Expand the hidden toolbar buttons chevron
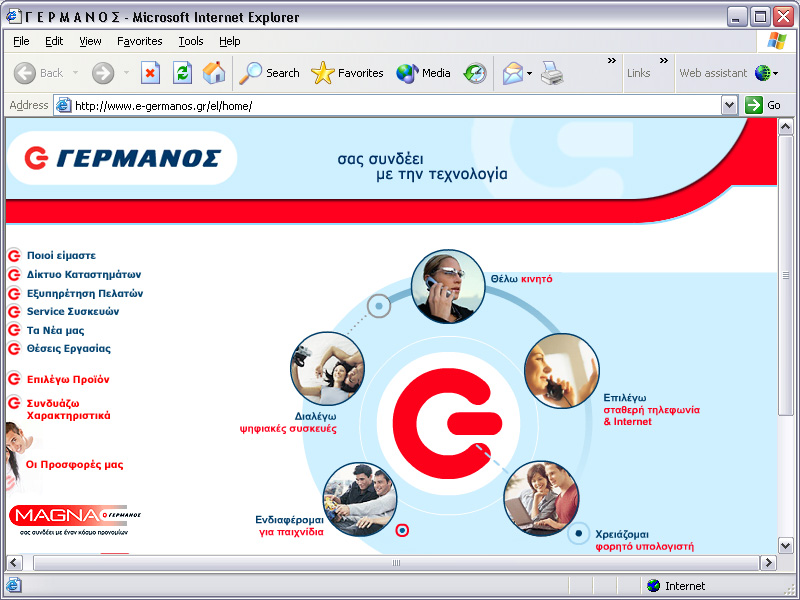 611,61
